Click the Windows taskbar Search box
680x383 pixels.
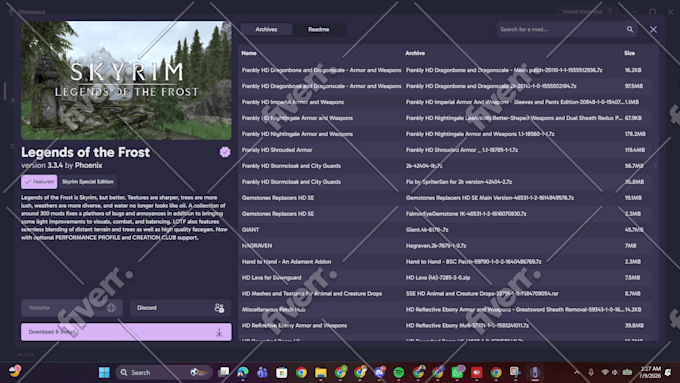click(x=164, y=372)
